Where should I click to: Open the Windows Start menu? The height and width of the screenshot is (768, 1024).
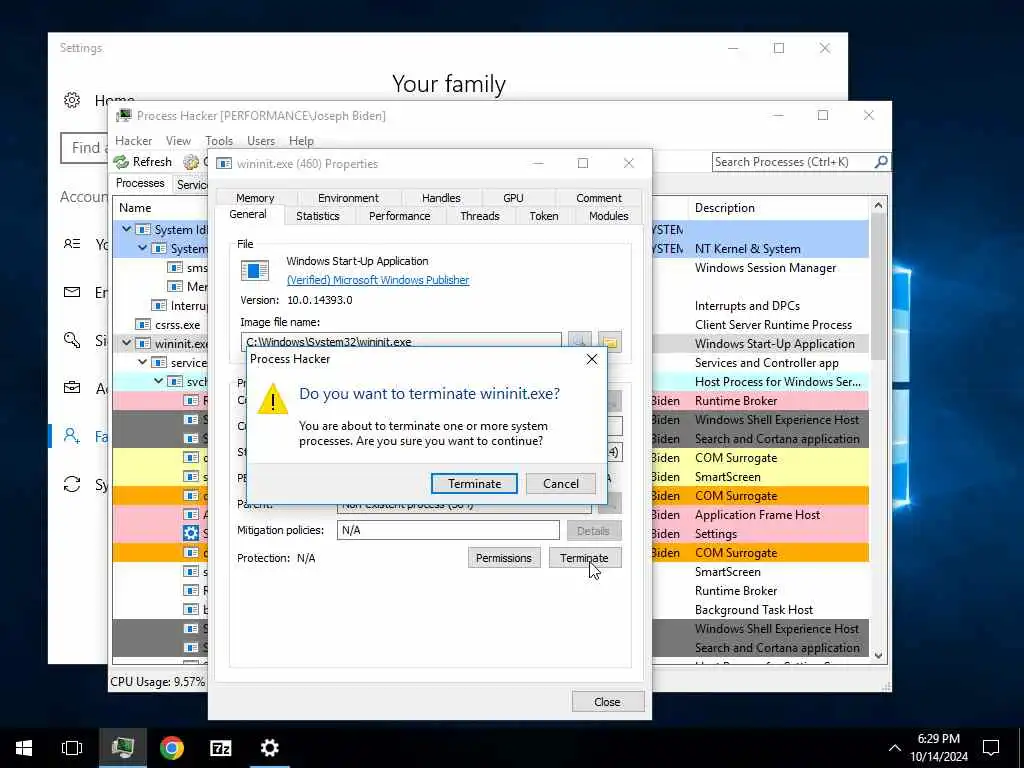(24, 748)
